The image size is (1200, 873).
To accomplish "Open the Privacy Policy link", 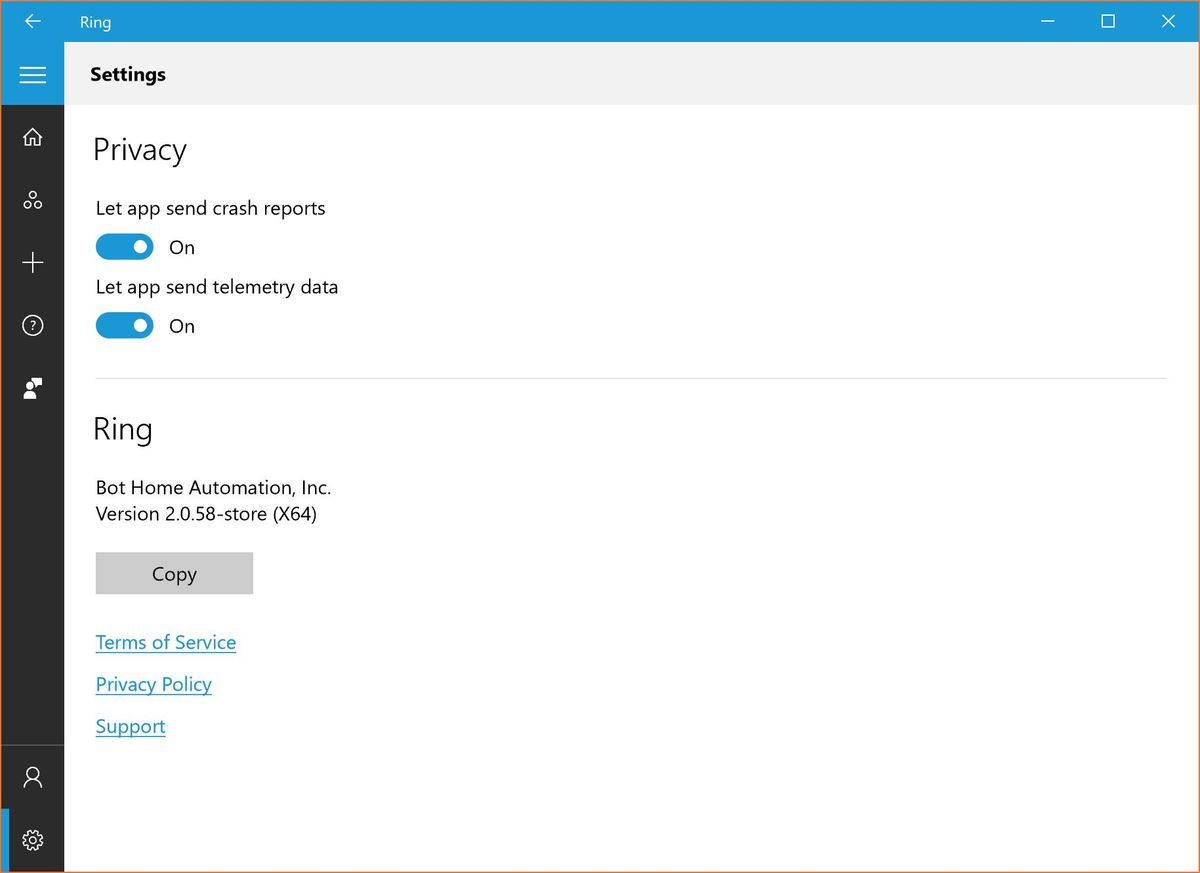I will 154,684.
